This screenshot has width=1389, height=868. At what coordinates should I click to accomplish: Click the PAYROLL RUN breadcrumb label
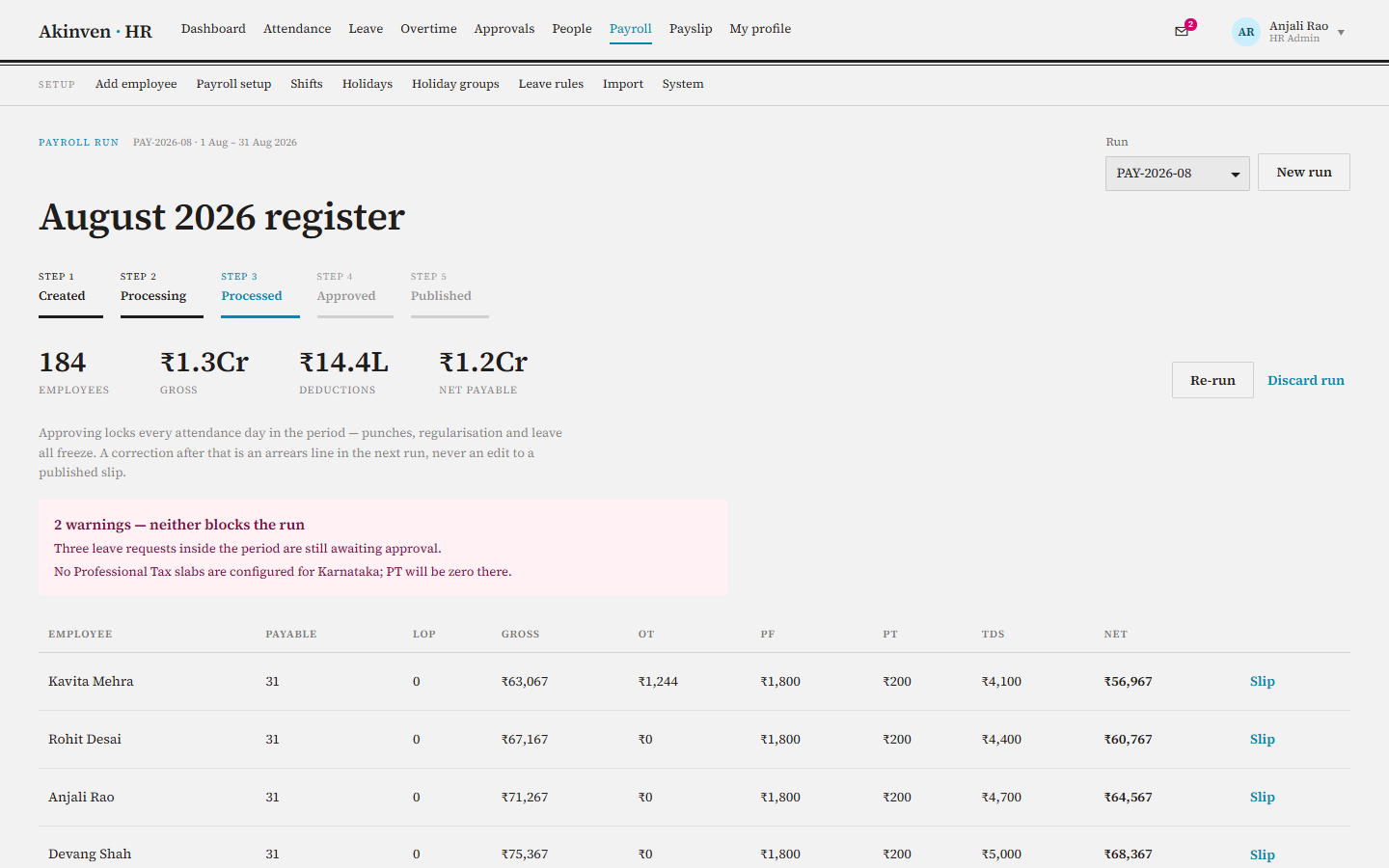tap(78, 142)
